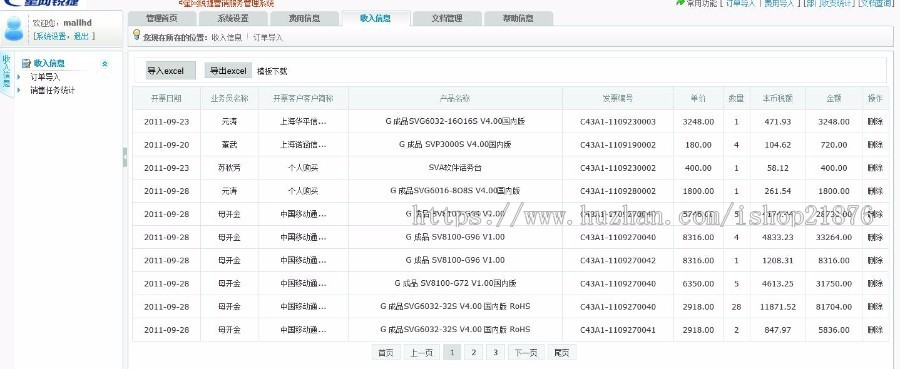
Task: Collapse the left sidebar using the splitter handle
Action: pos(125,157)
